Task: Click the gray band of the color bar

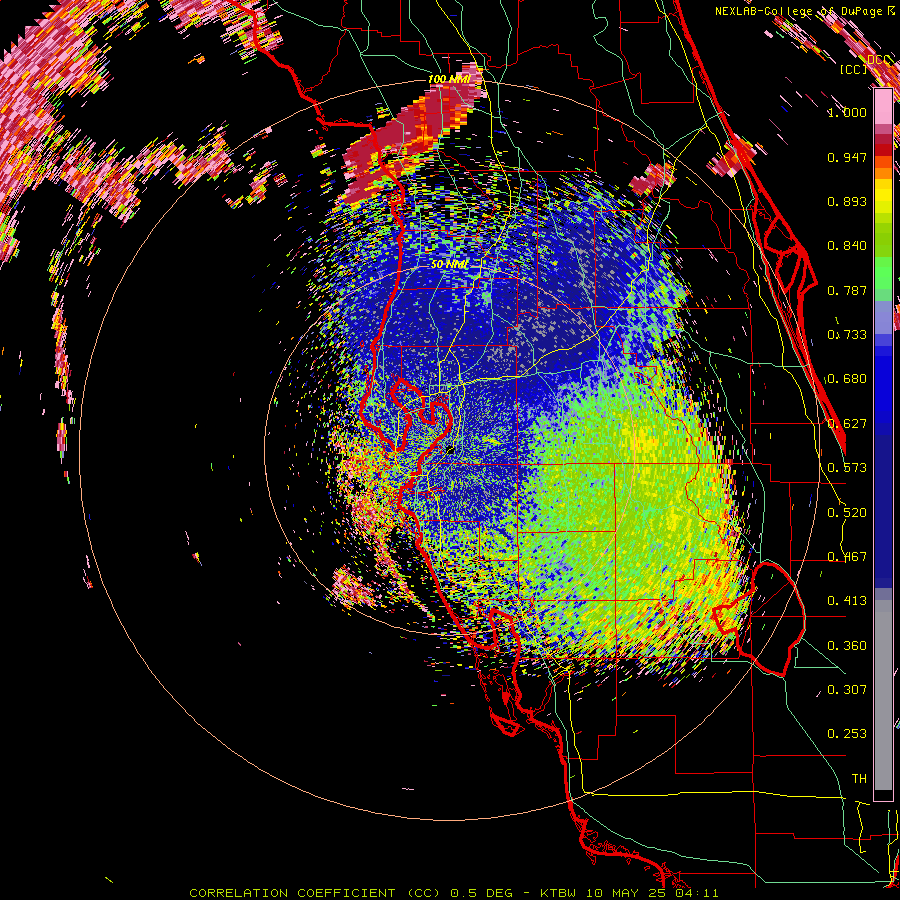Action: pyautogui.click(x=883, y=695)
